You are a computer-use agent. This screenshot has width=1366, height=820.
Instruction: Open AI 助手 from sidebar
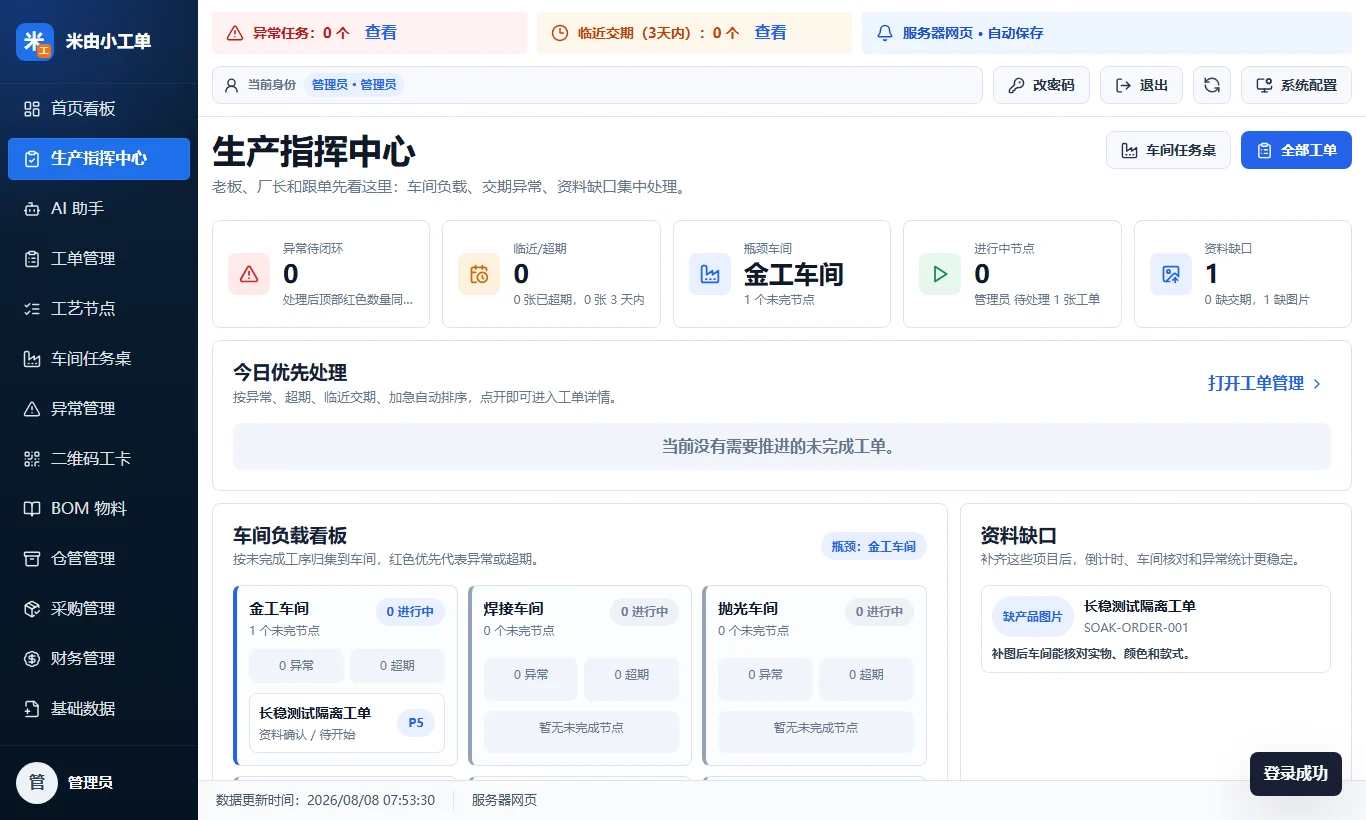pos(99,209)
